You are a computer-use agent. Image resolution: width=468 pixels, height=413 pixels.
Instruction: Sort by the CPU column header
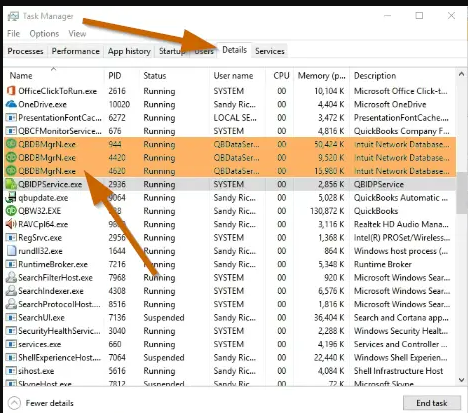(x=280, y=76)
